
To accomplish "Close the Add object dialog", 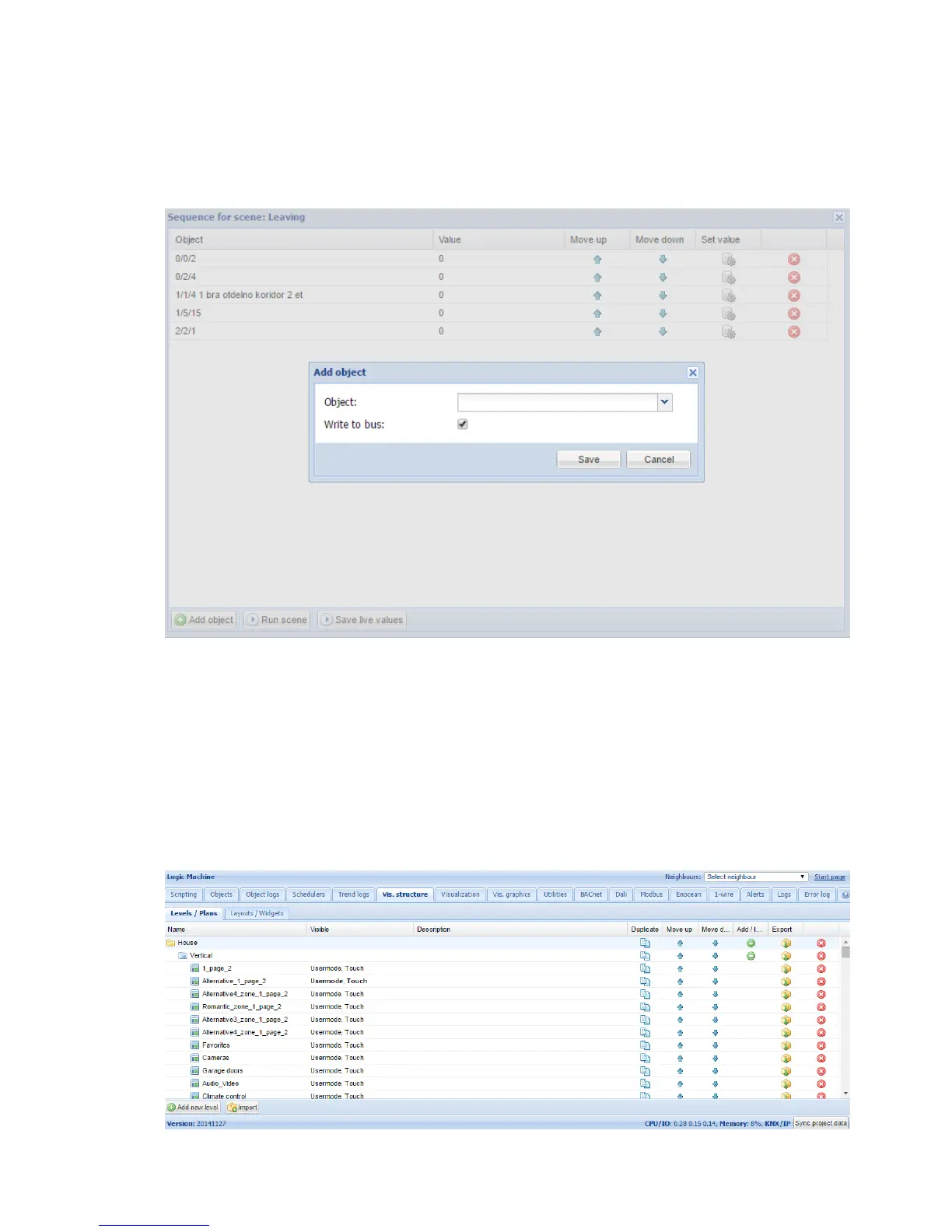I will pyautogui.click(x=693, y=373).
